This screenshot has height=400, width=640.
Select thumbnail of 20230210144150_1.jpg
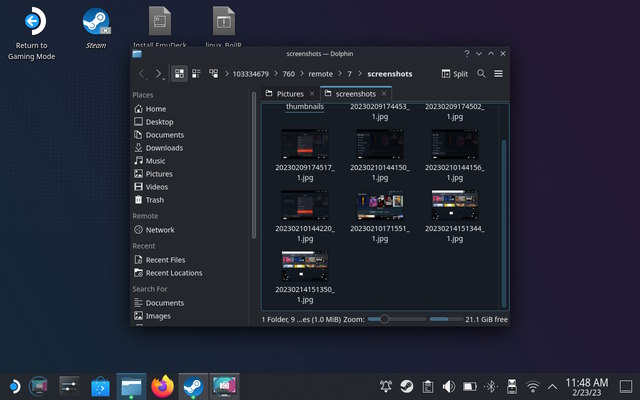tap(380, 144)
